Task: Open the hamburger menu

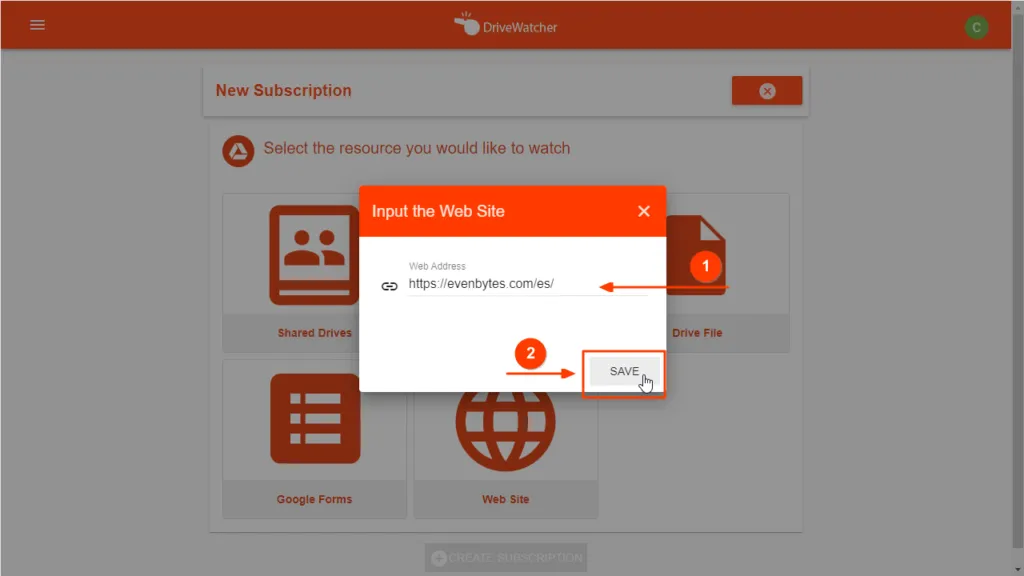Action: tap(37, 25)
